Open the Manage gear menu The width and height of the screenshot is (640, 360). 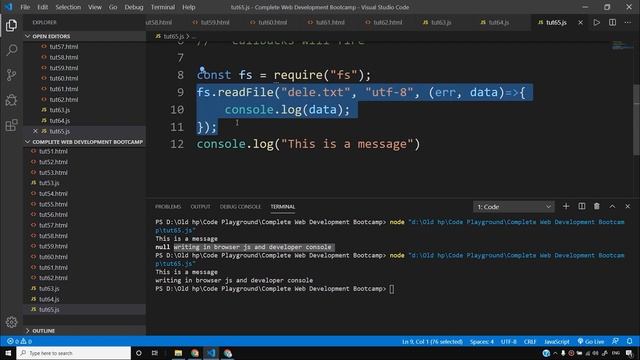(11, 322)
